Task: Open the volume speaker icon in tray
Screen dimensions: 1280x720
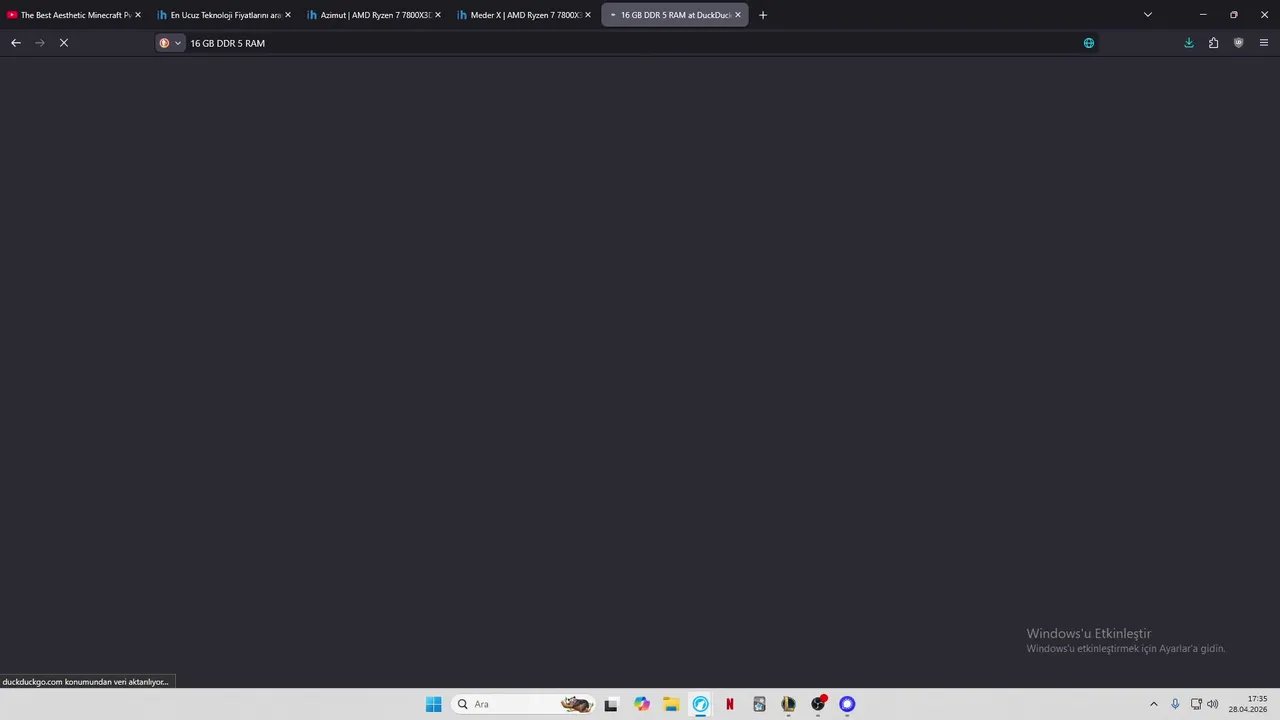Action: pos(1213,704)
